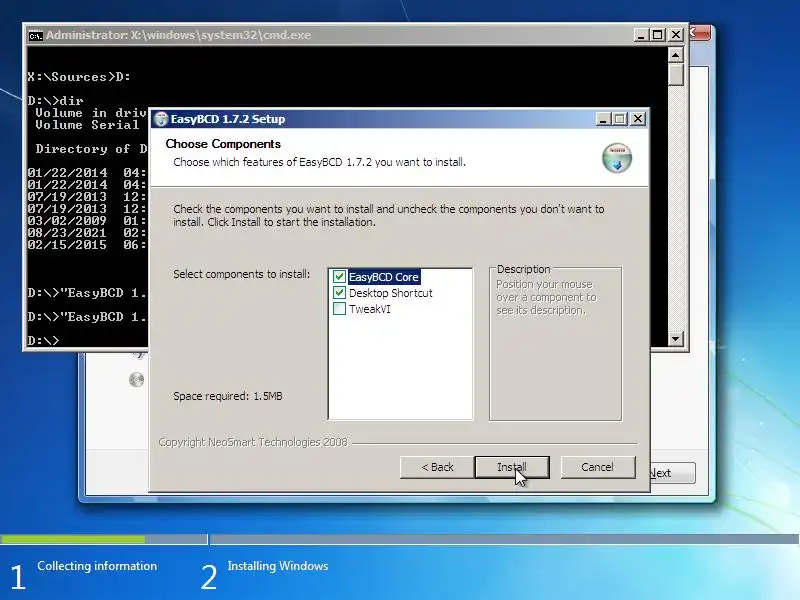Click the disc icon in installer window

pos(136,380)
